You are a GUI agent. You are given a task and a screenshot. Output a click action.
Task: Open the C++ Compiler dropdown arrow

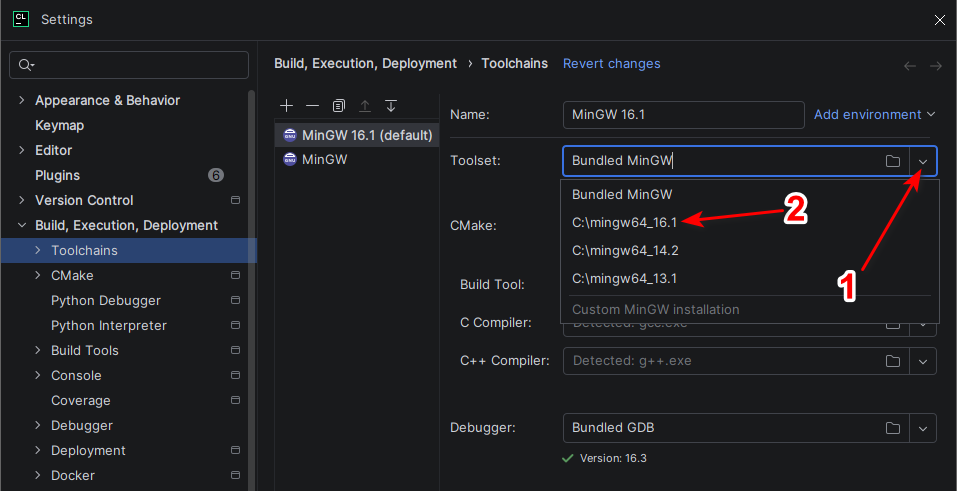923,361
